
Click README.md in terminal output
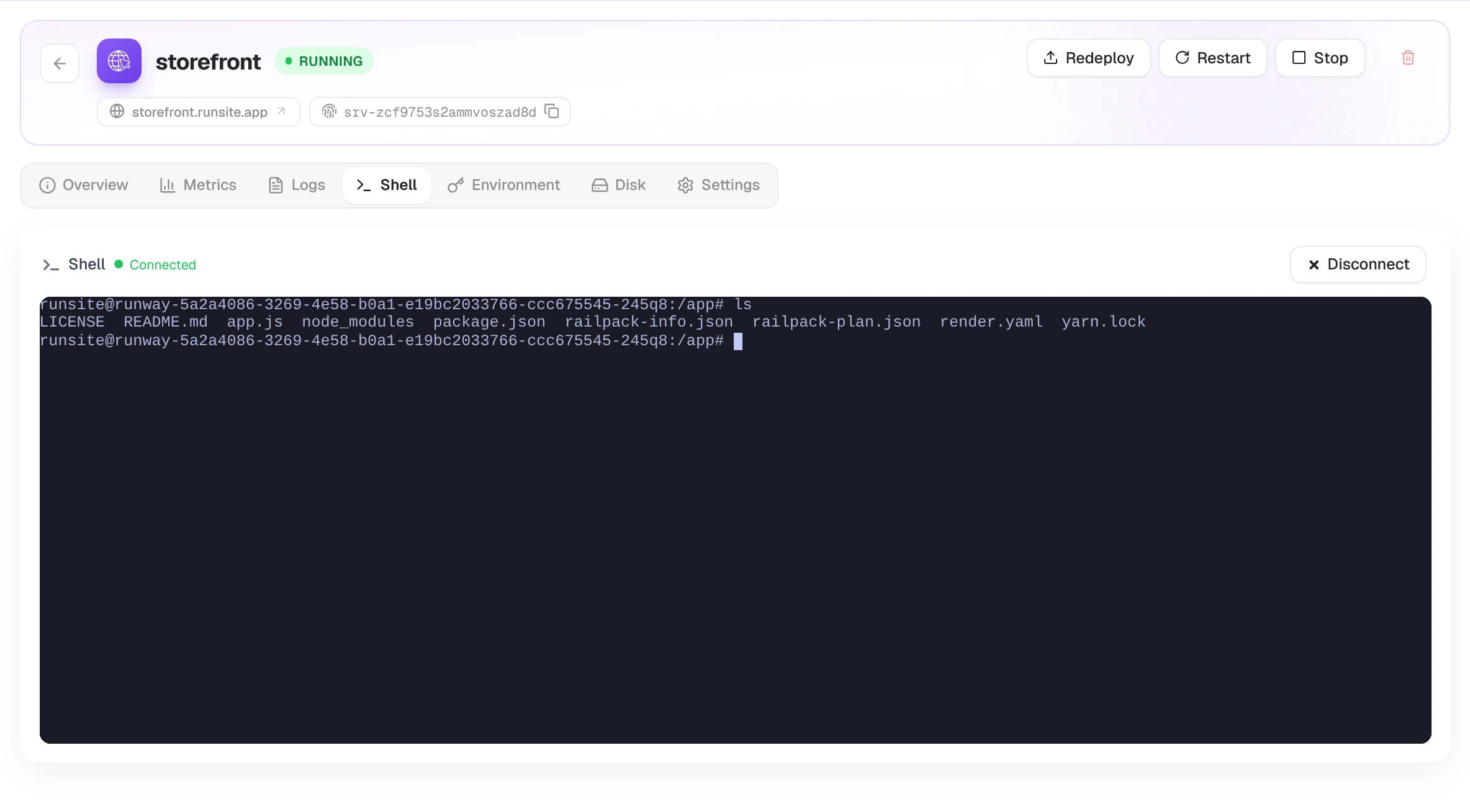click(165, 322)
